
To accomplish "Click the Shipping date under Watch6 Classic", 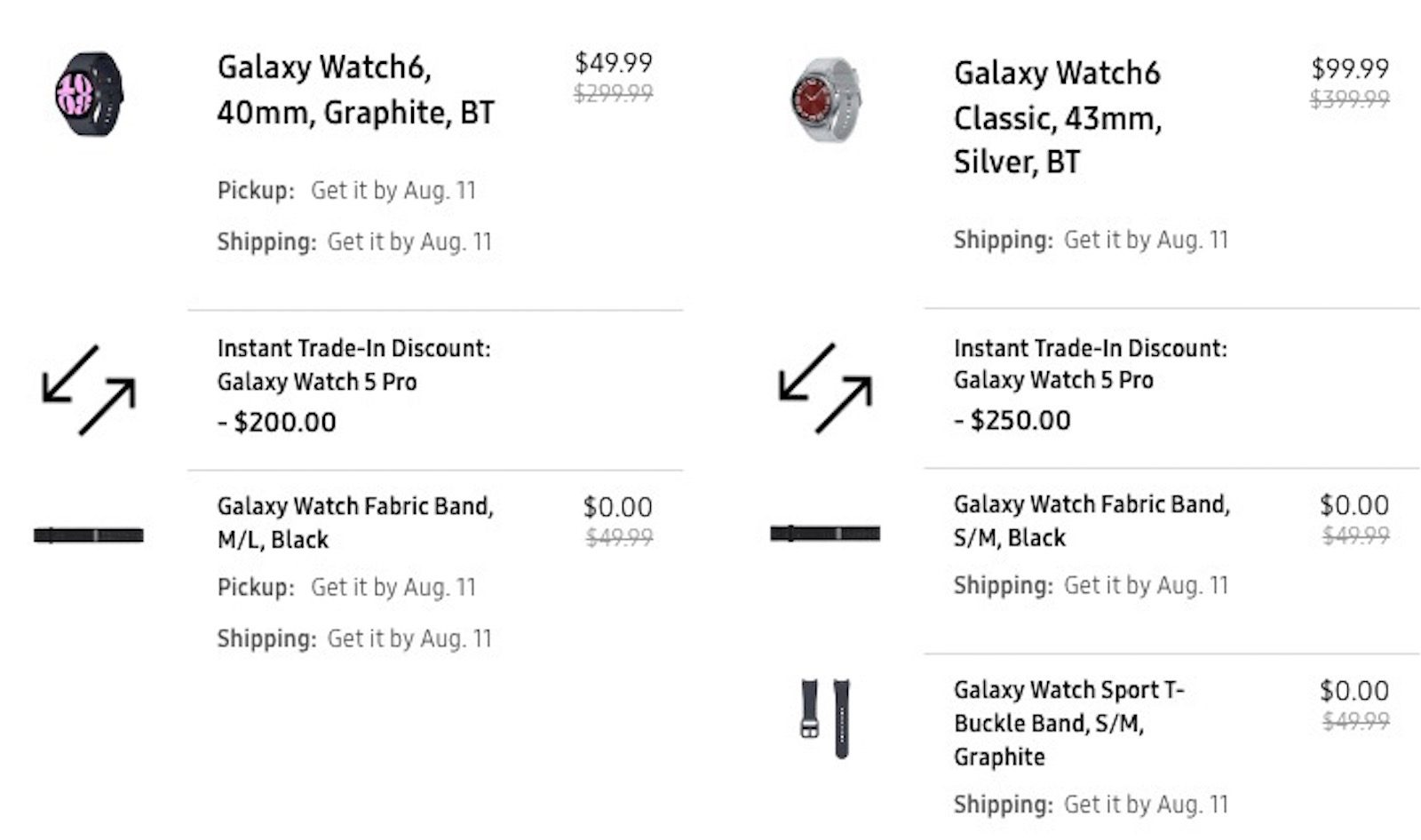I will tap(1146, 240).
